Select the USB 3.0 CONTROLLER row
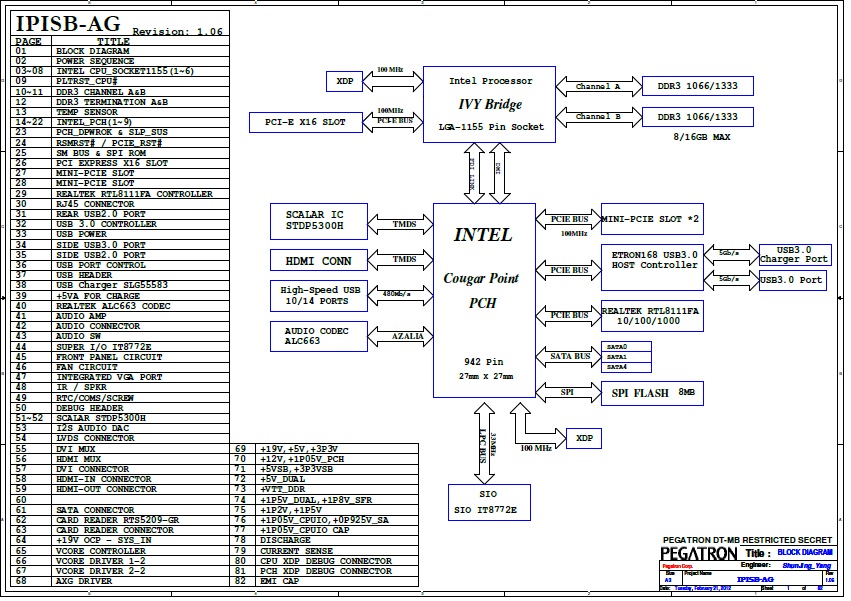Image resolution: width=851 pixels, height=601 pixels. [x=120, y=224]
